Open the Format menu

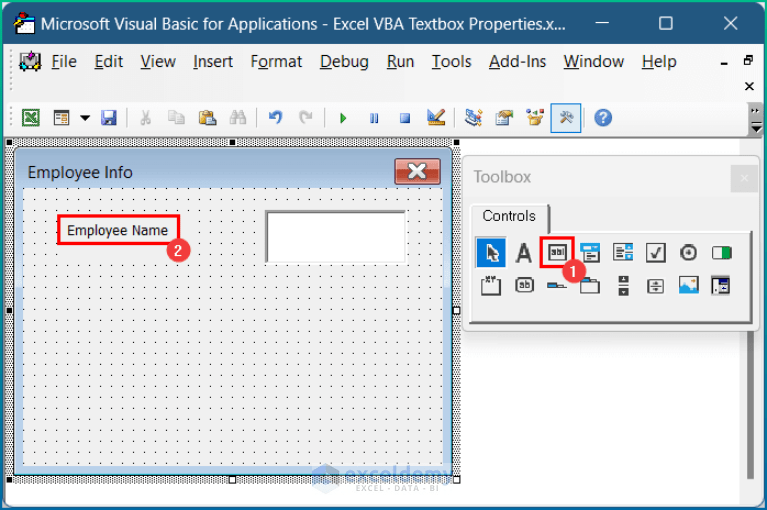(276, 62)
